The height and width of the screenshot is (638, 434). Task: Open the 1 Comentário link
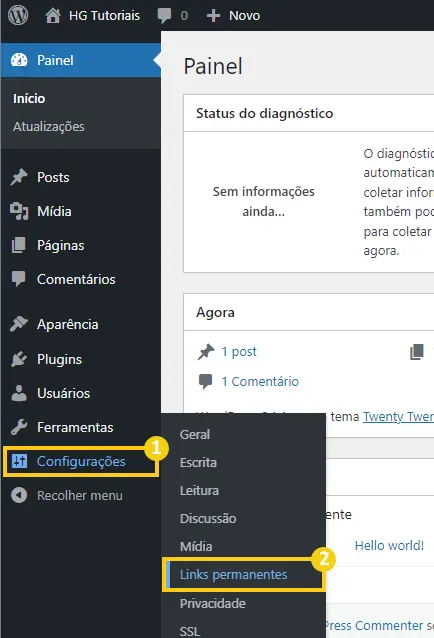pos(260,382)
